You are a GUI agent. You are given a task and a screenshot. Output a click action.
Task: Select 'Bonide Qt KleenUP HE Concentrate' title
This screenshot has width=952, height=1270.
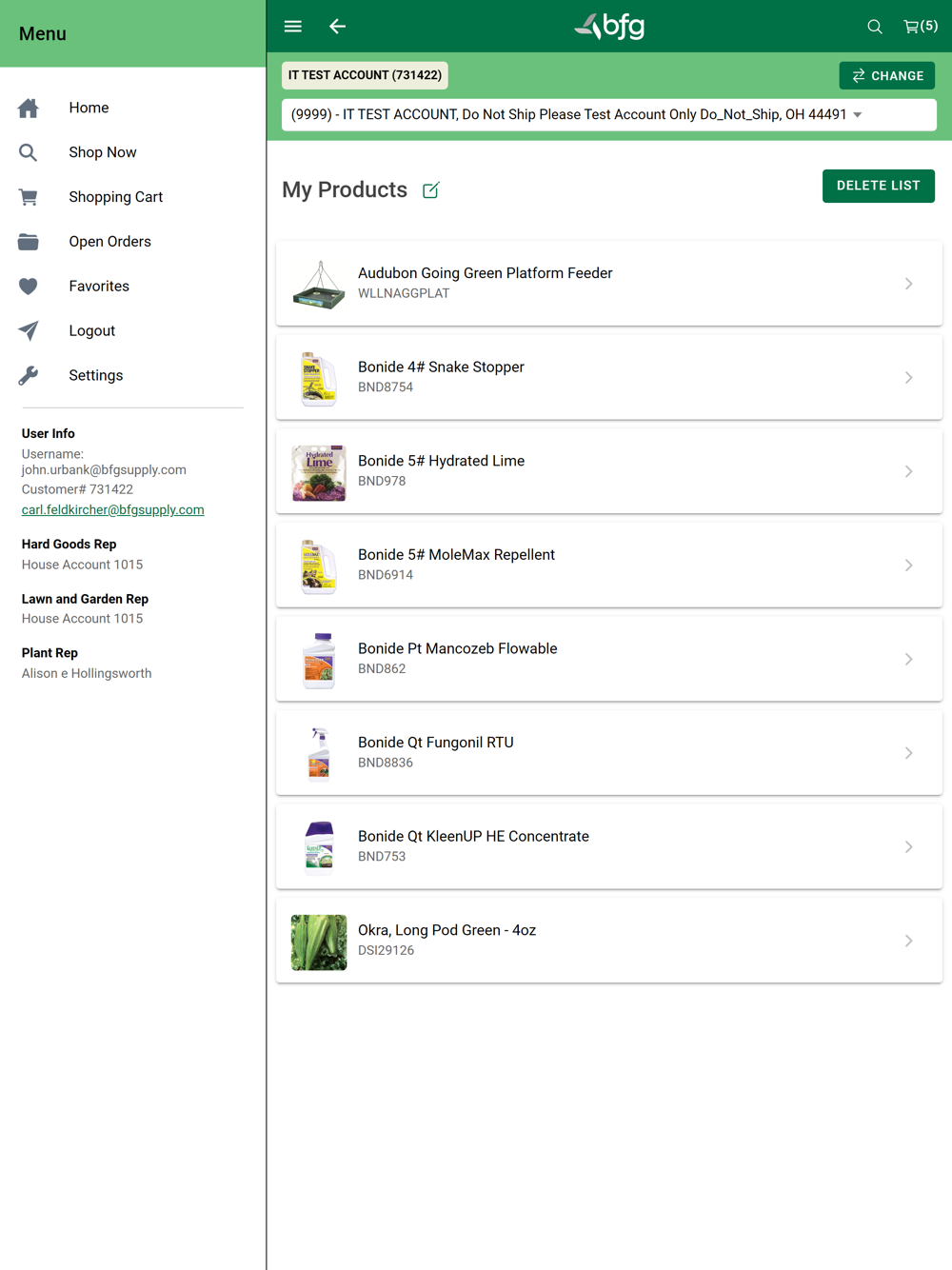point(473,837)
